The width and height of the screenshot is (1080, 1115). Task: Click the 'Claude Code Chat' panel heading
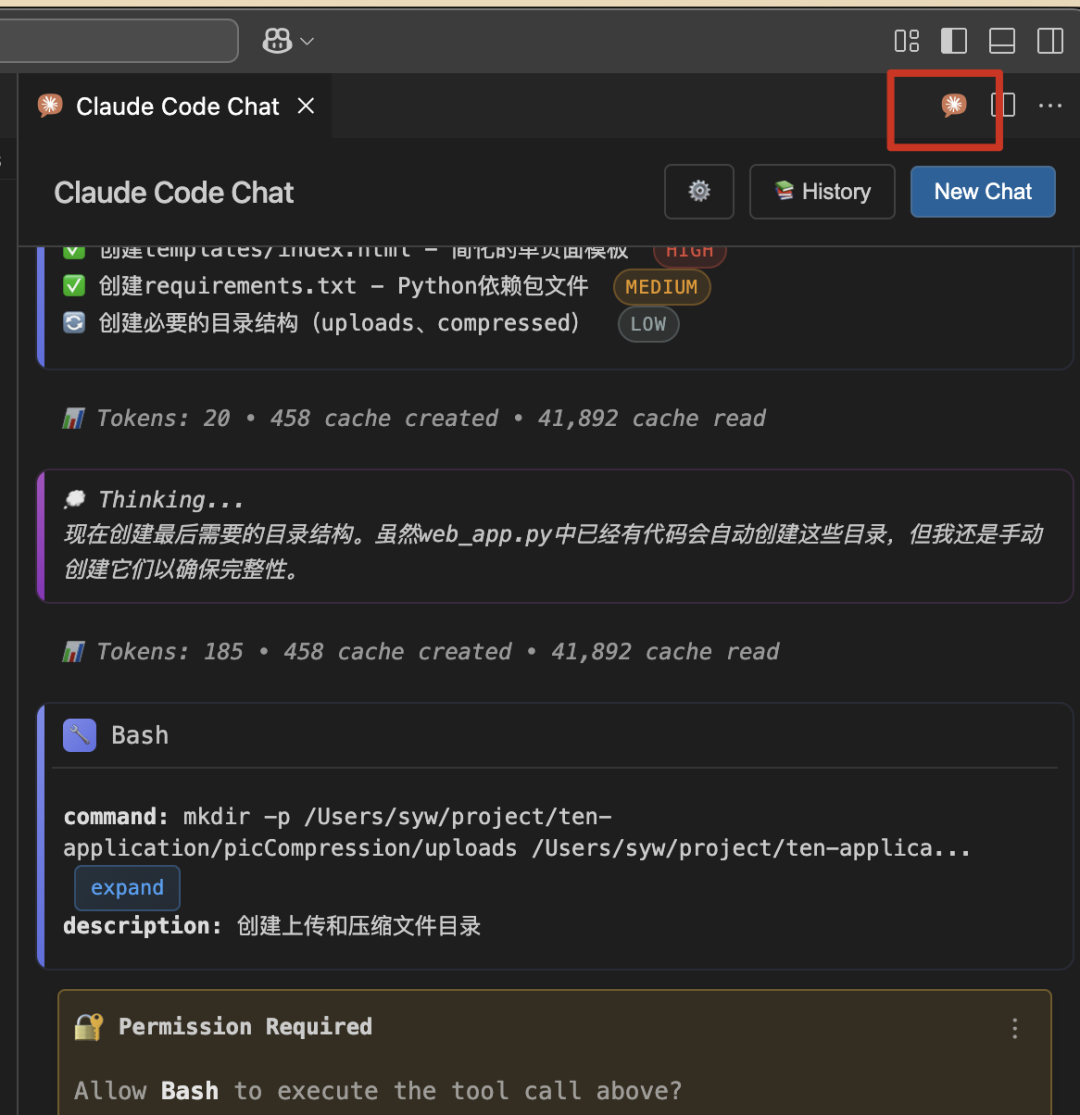[173, 192]
